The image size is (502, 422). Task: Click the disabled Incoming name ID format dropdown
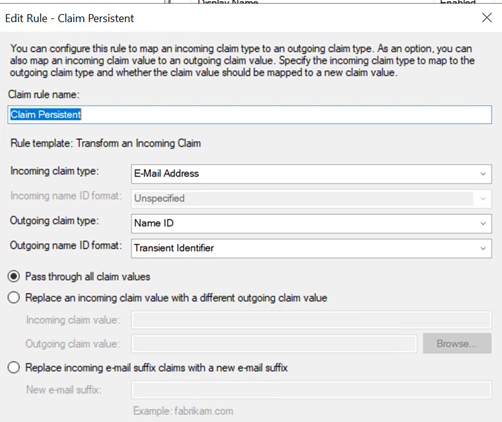point(311,199)
